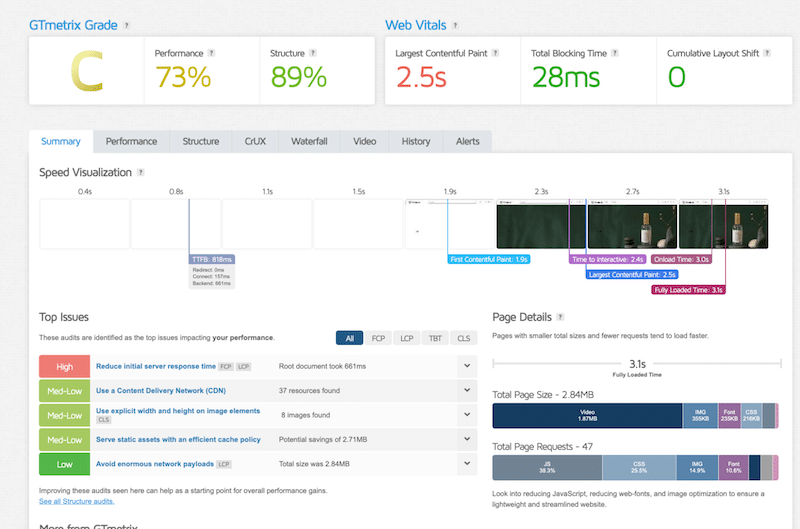Select the LCP audit filter
The image size is (800, 529).
[x=407, y=338]
